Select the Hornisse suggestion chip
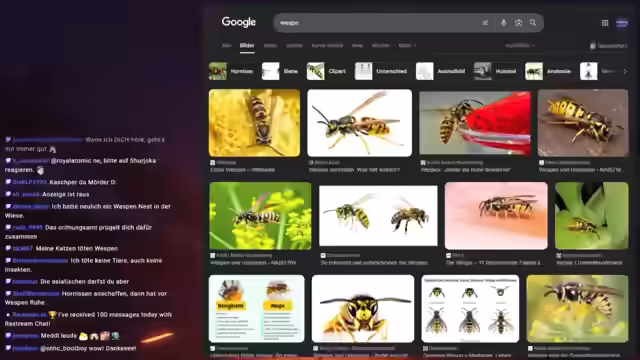 (232, 71)
